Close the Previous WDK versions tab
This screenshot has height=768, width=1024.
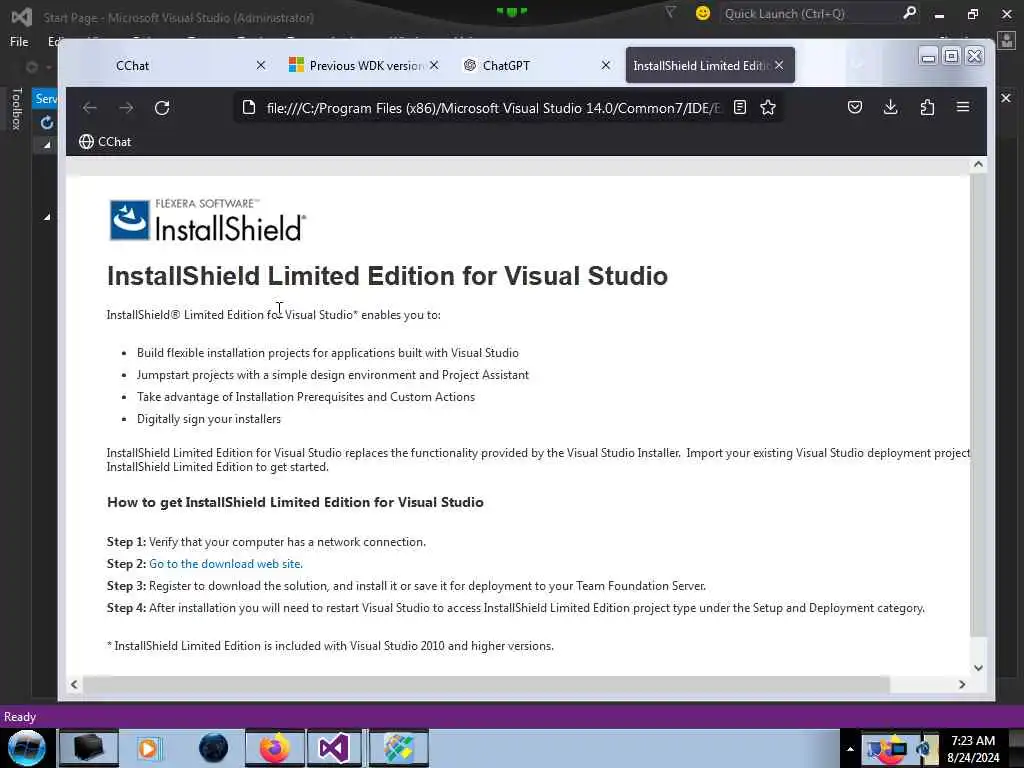coord(434,65)
